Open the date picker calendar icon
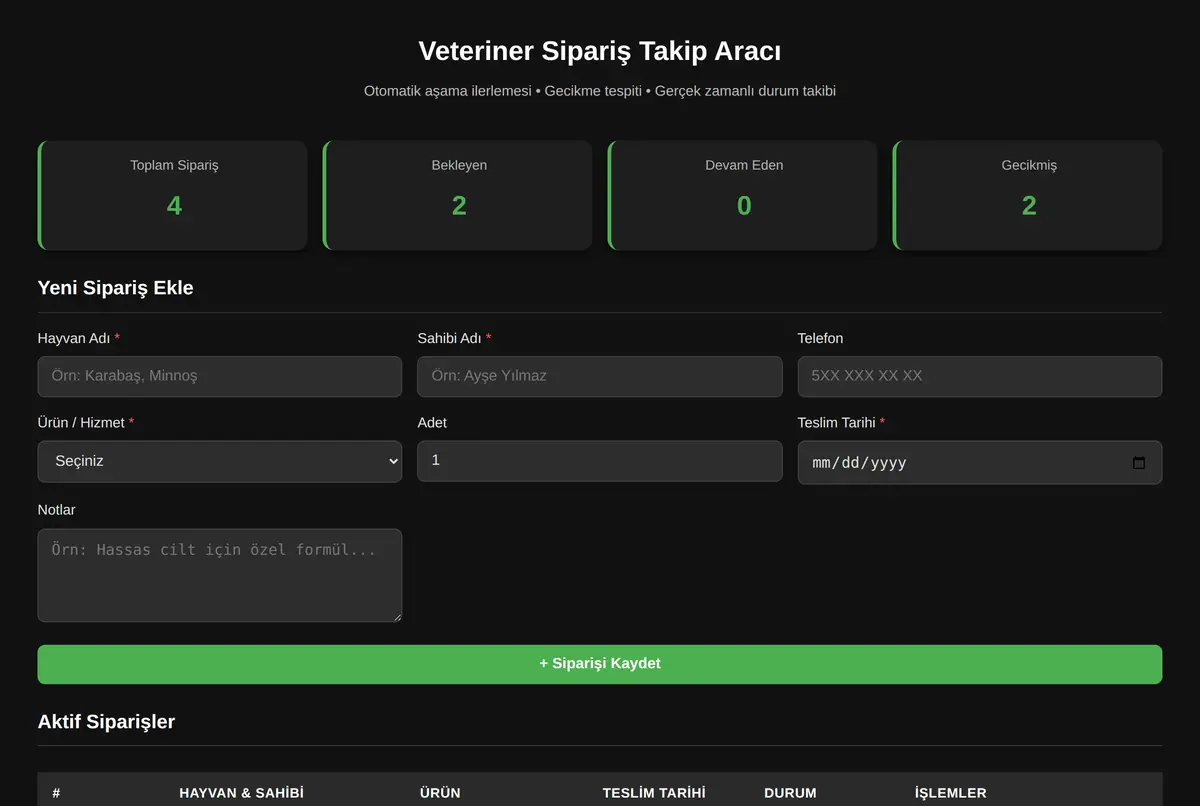The image size is (1200, 806). pos(1139,463)
